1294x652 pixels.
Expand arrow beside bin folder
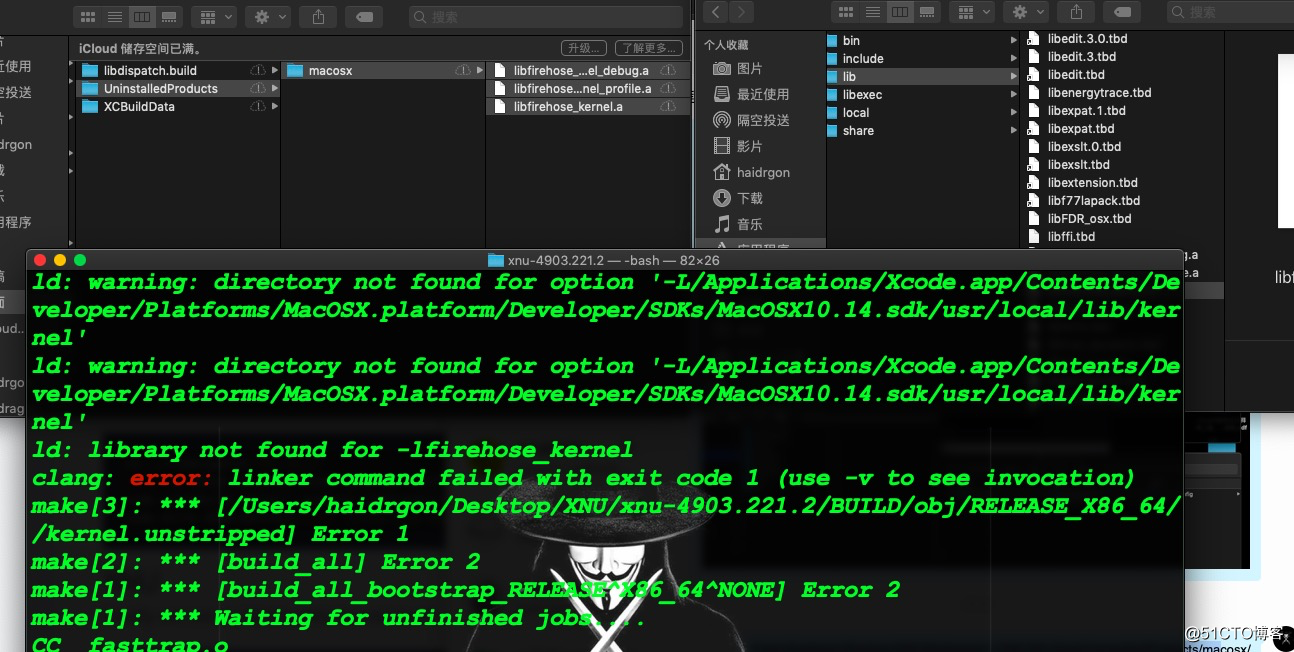(x=1015, y=40)
